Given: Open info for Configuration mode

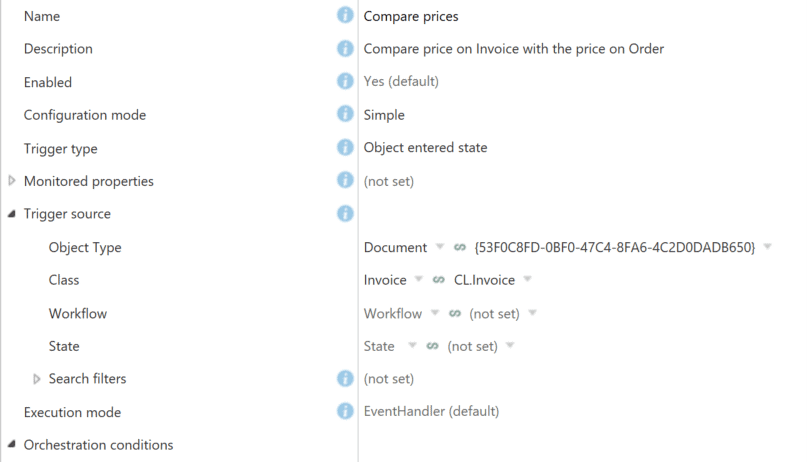Looking at the screenshot, I should 345,114.
